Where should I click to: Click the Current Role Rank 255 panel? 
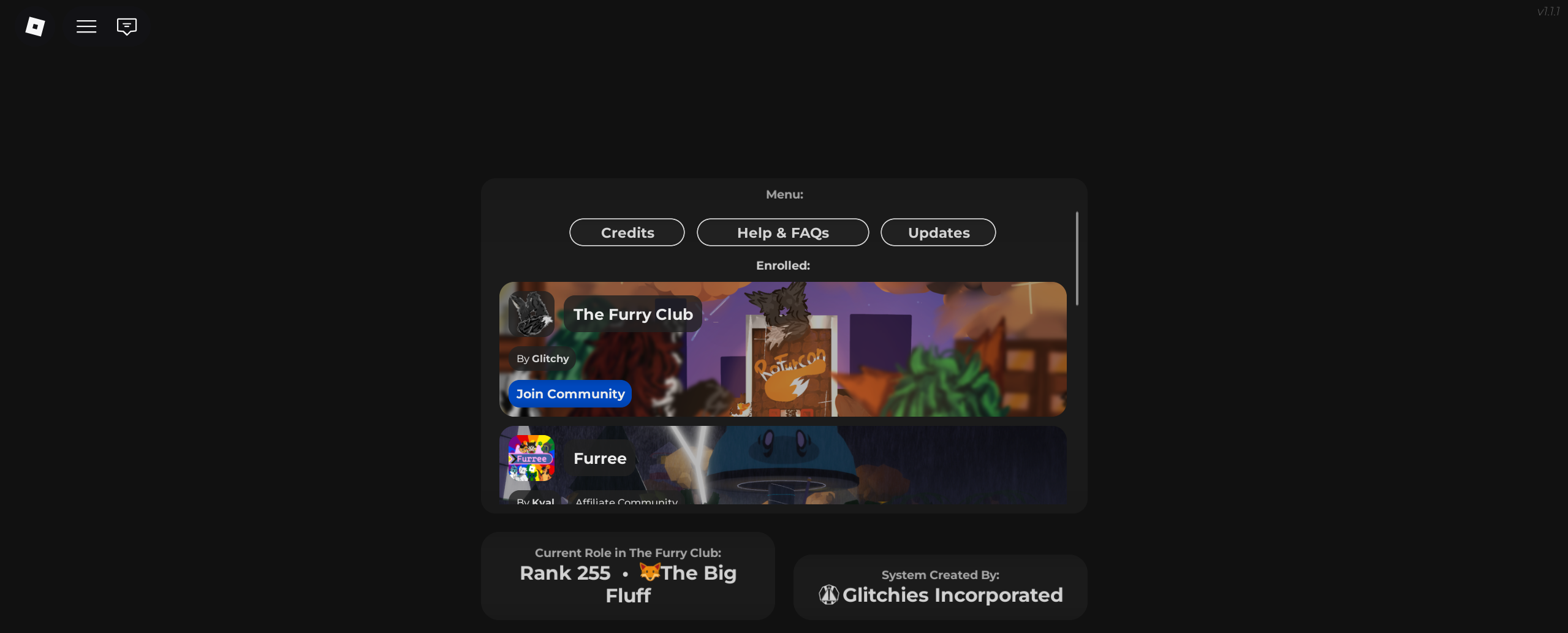coord(627,575)
